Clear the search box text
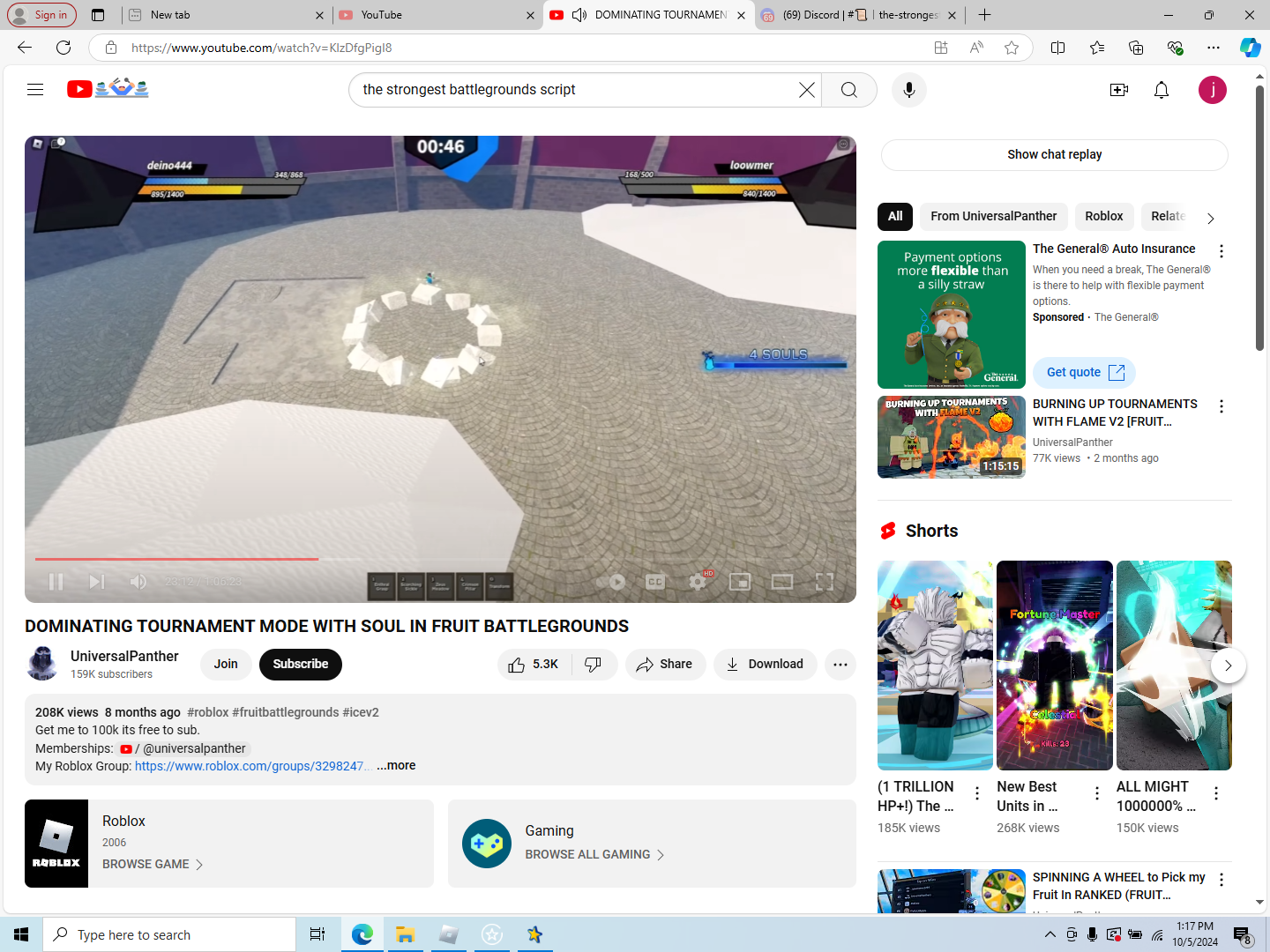 click(x=806, y=90)
